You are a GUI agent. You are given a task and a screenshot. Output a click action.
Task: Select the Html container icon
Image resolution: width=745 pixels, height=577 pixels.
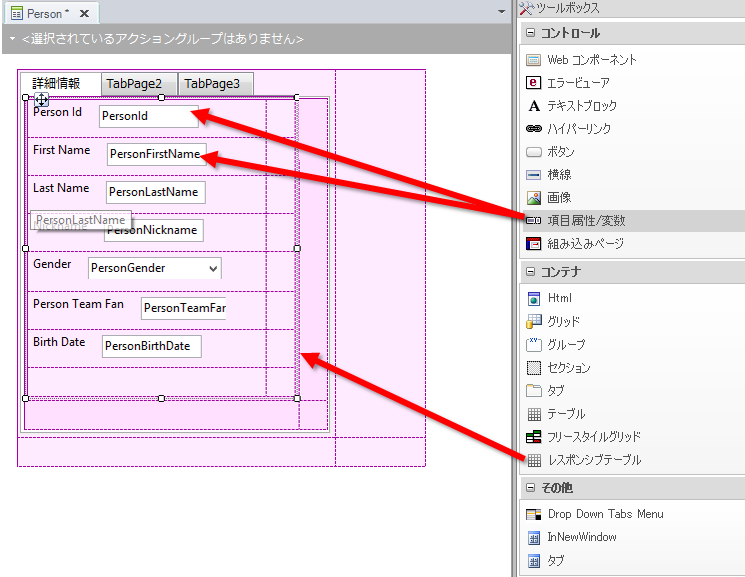point(534,298)
